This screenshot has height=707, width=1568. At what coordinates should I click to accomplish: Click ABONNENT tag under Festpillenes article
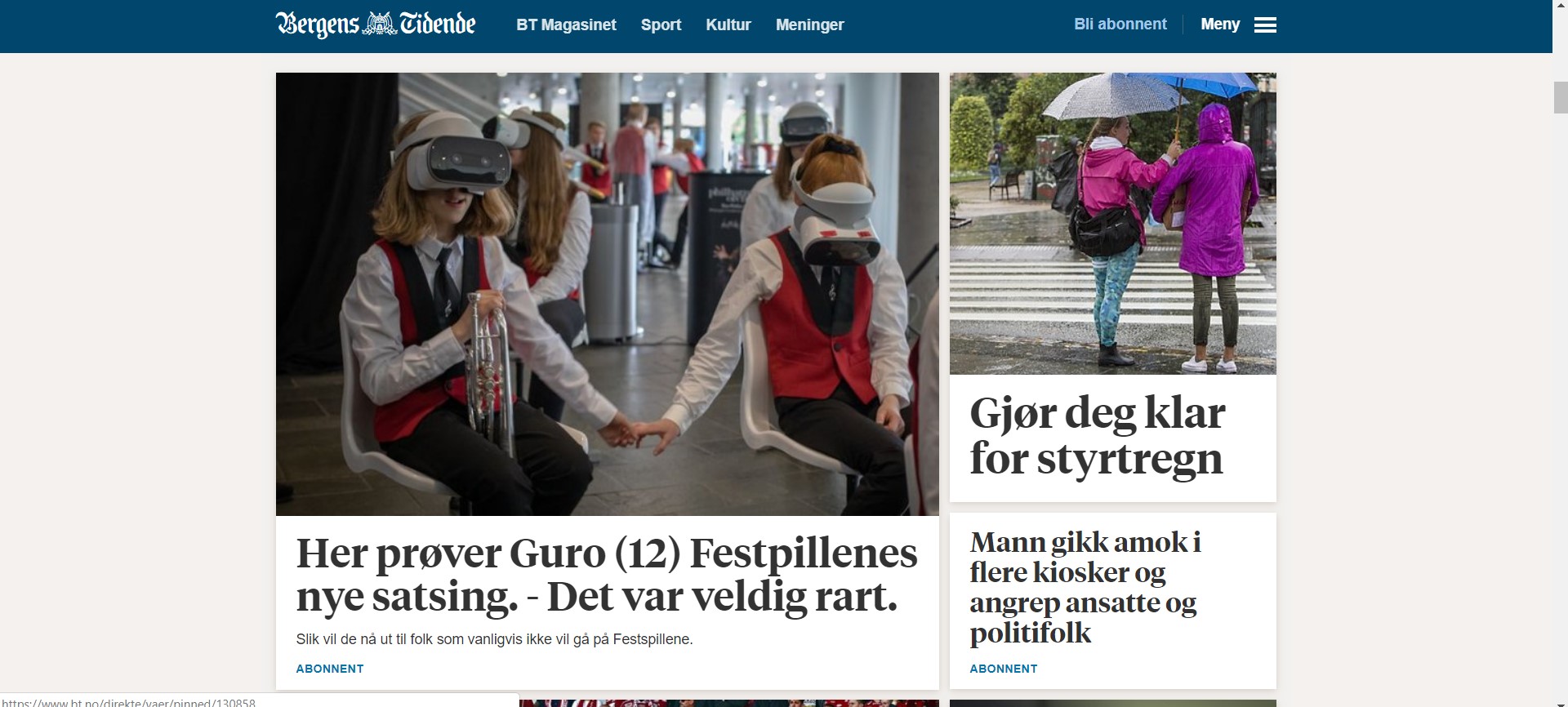point(330,669)
